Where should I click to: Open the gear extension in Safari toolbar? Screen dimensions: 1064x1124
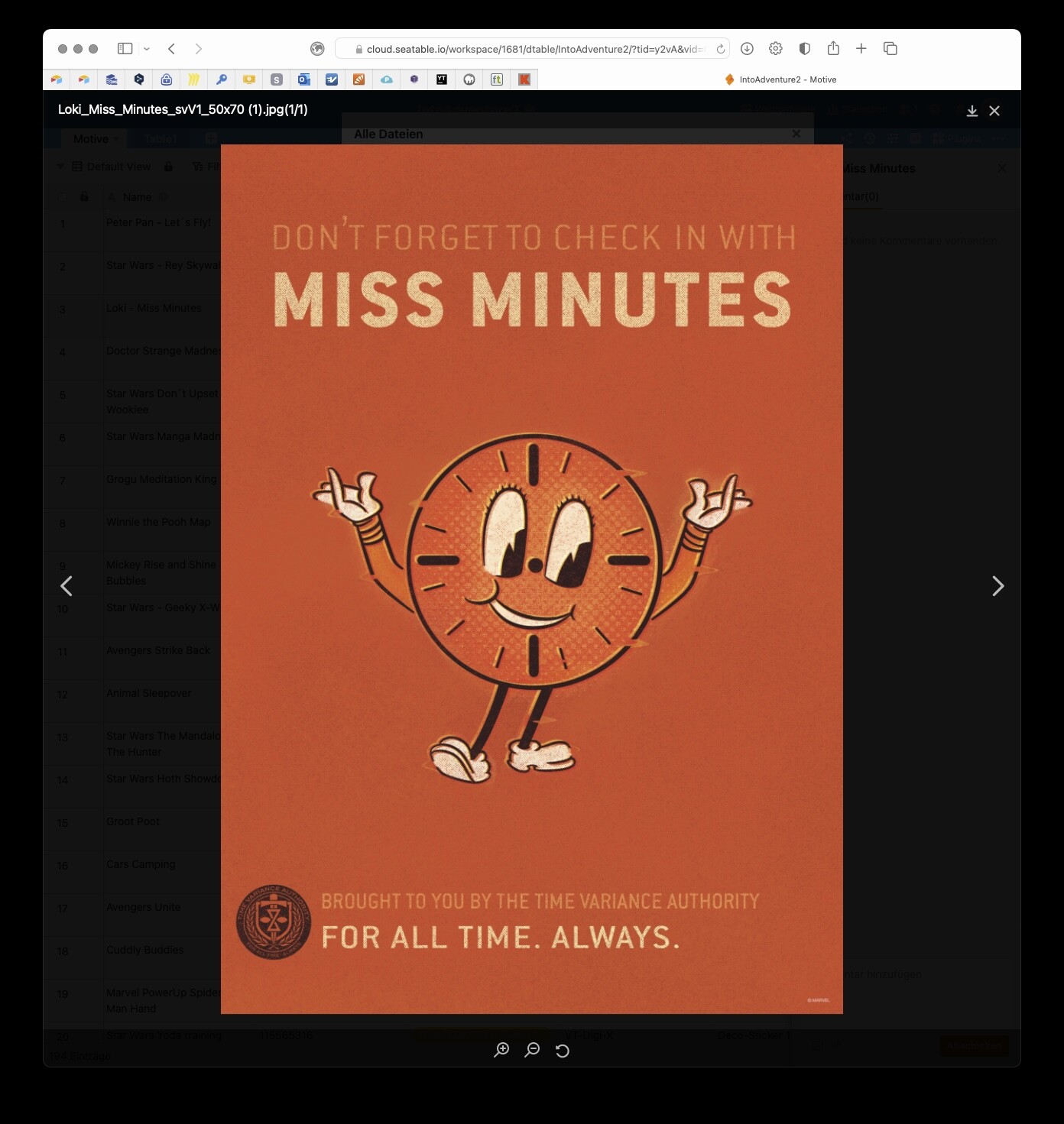tap(776, 48)
